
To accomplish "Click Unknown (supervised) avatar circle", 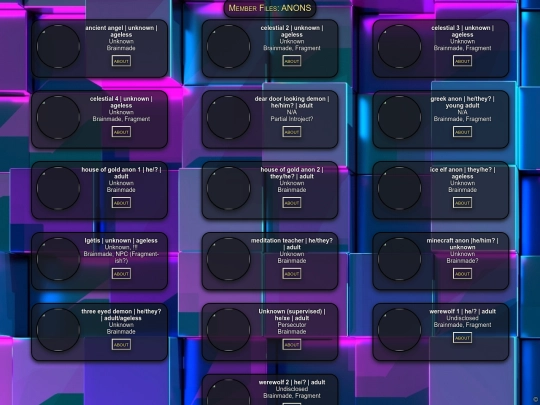I will point(229,330).
